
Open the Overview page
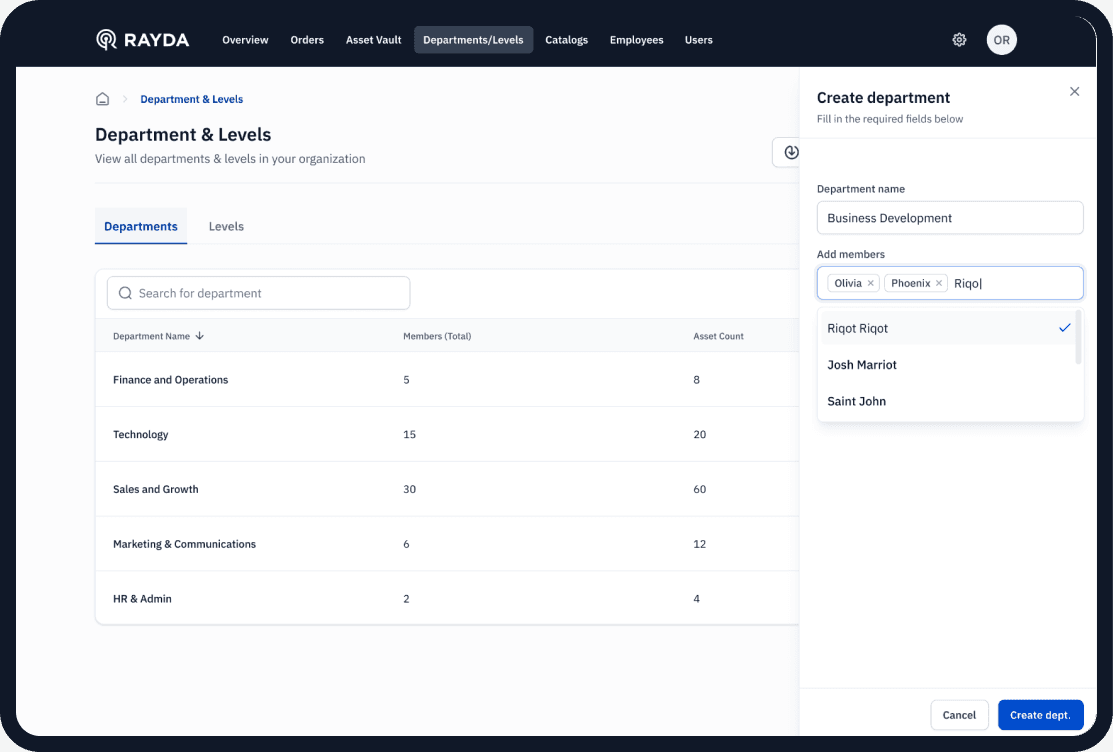click(245, 40)
